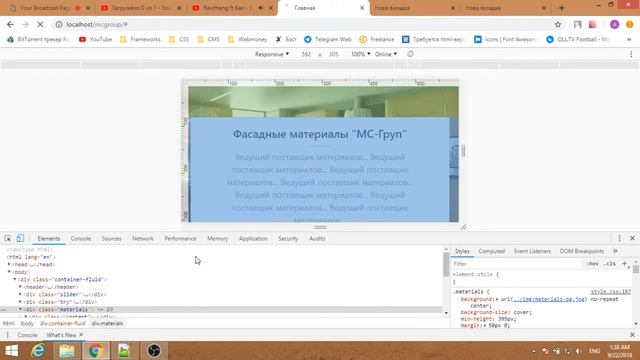Switch to the Styles sidebar tab
The height and width of the screenshot is (360, 640).
point(462,251)
